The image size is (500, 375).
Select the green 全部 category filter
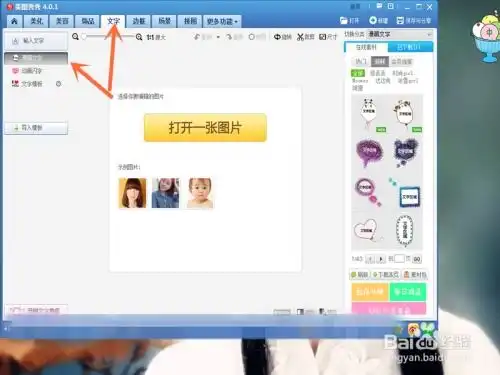[x=358, y=73]
